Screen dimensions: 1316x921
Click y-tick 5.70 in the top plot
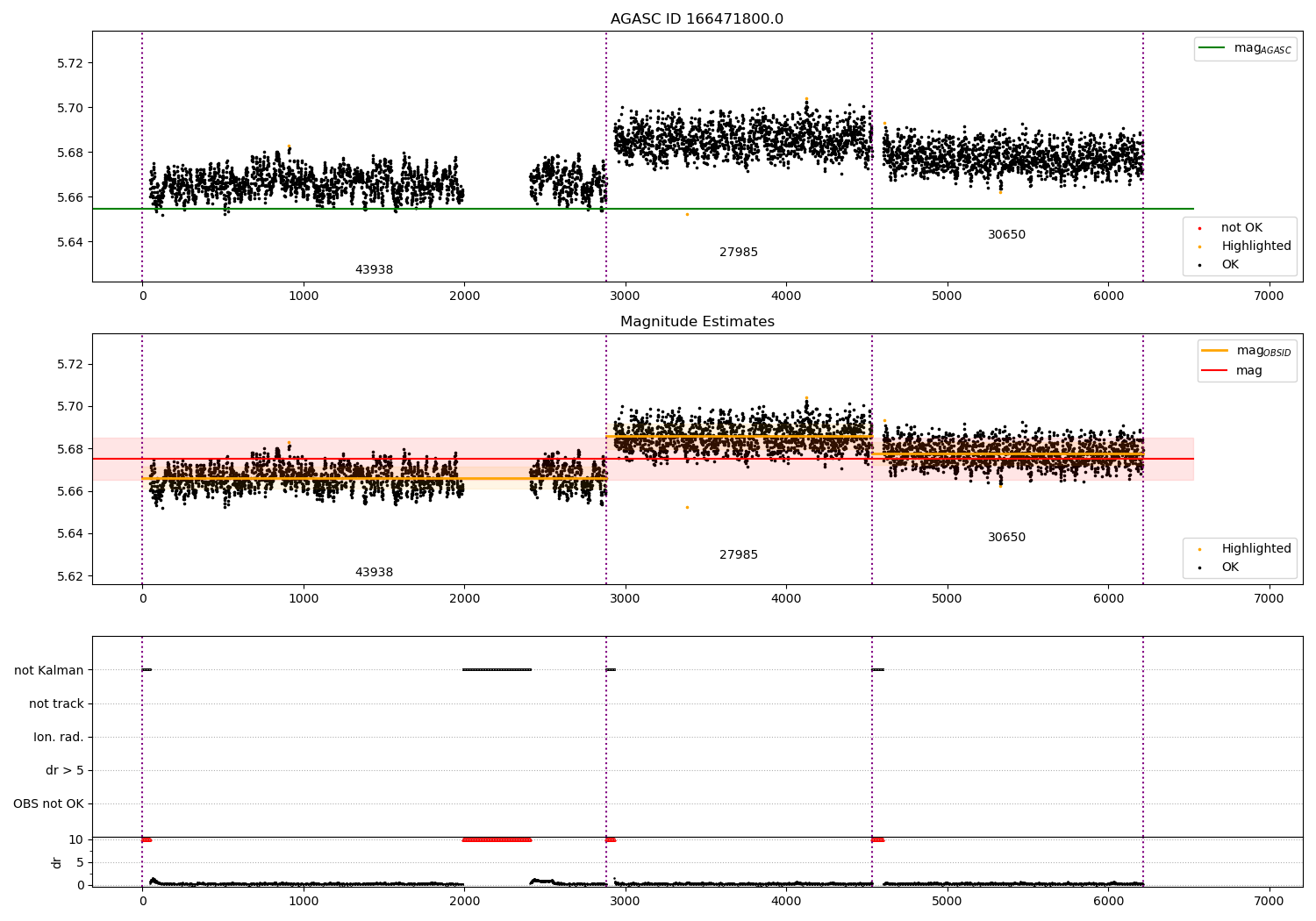70,108
